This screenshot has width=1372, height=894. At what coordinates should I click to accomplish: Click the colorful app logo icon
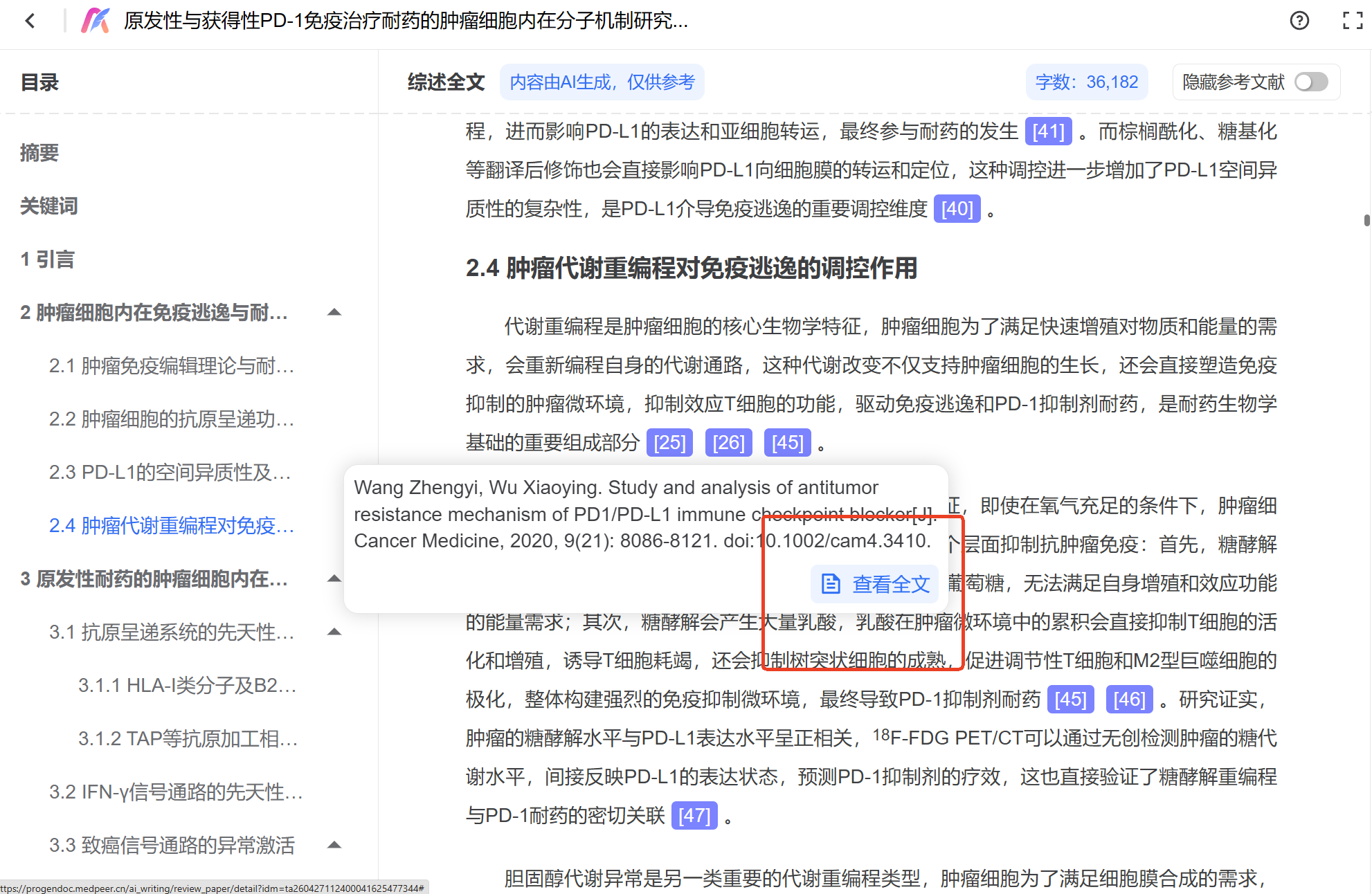coord(96,21)
